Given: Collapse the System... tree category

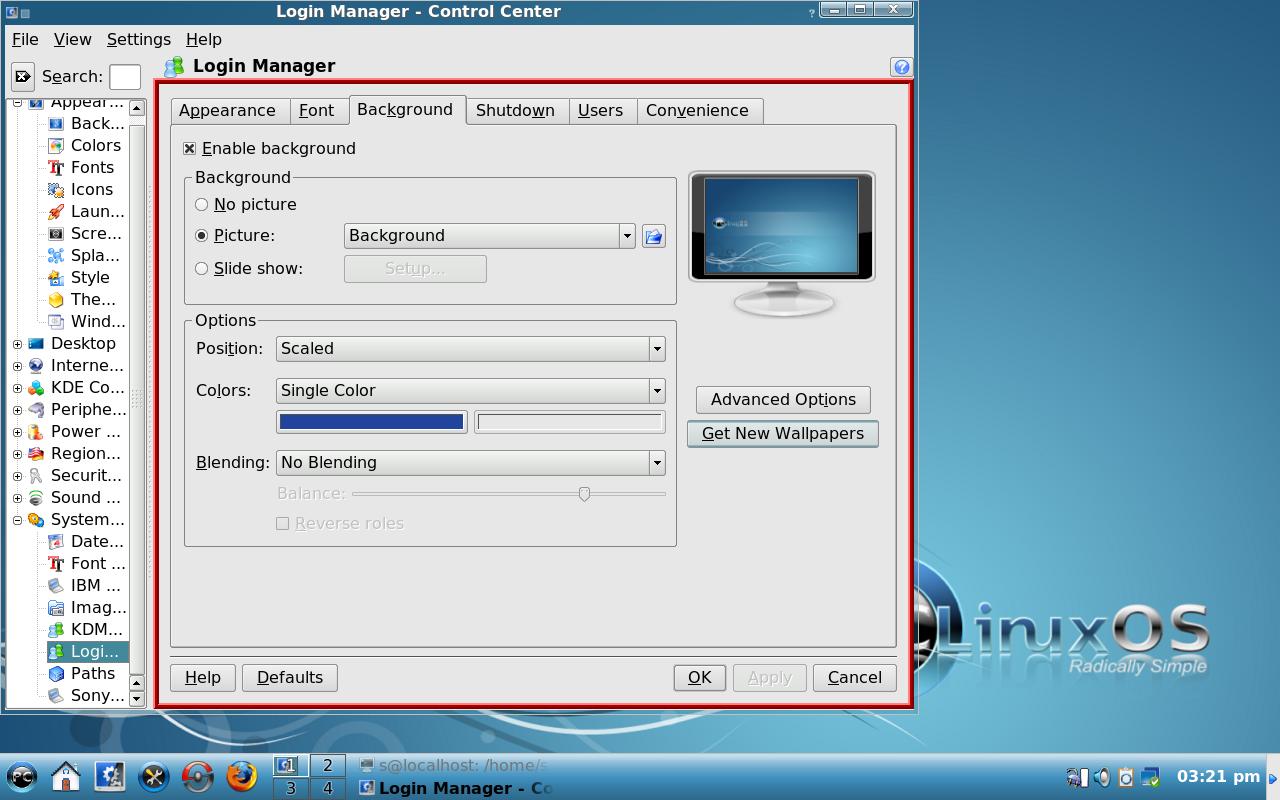Looking at the screenshot, I should click(x=17, y=520).
